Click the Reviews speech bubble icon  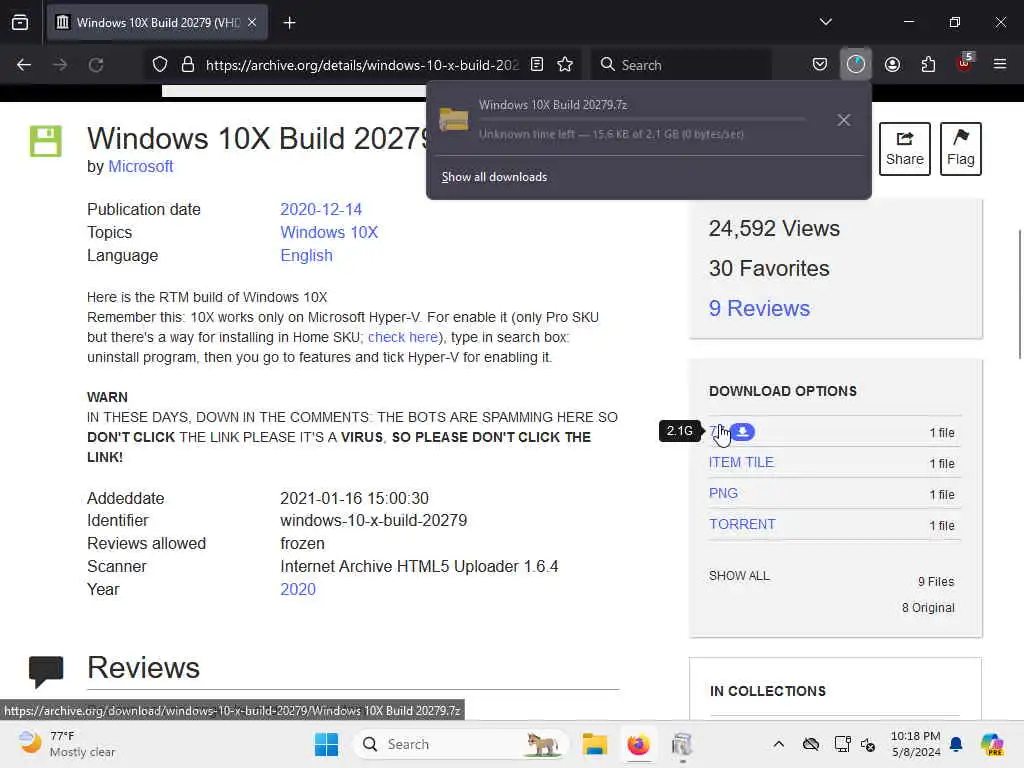tap(46, 672)
